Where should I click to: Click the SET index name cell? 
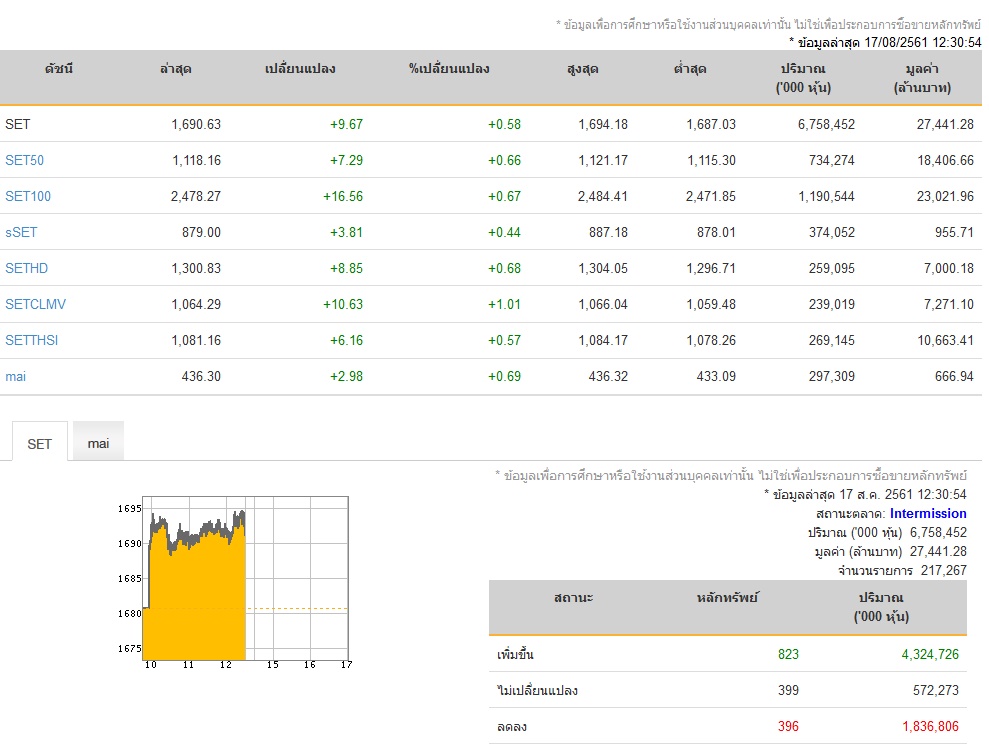click(18, 124)
